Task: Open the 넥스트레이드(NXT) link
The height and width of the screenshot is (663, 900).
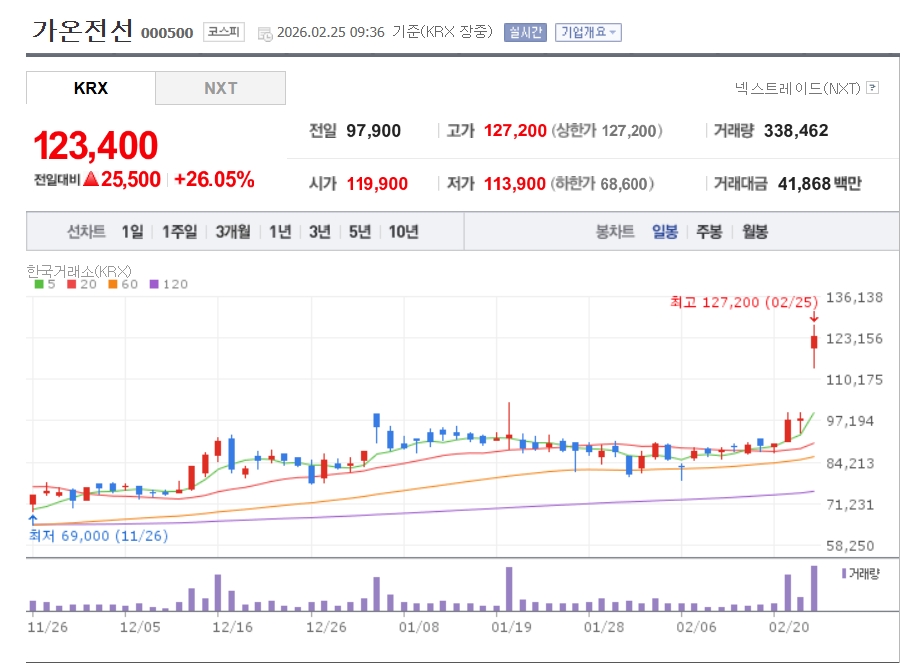Action: pyautogui.click(x=797, y=88)
